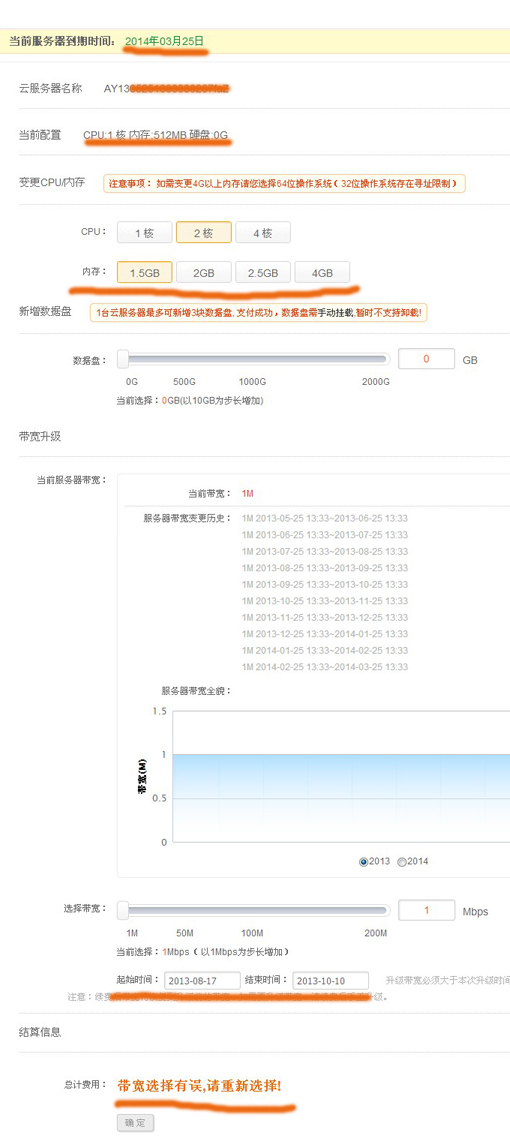Click history row 2013-09-25 13:33~2013-10-25
The height and width of the screenshot is (1143, 510).
point(325,585)
